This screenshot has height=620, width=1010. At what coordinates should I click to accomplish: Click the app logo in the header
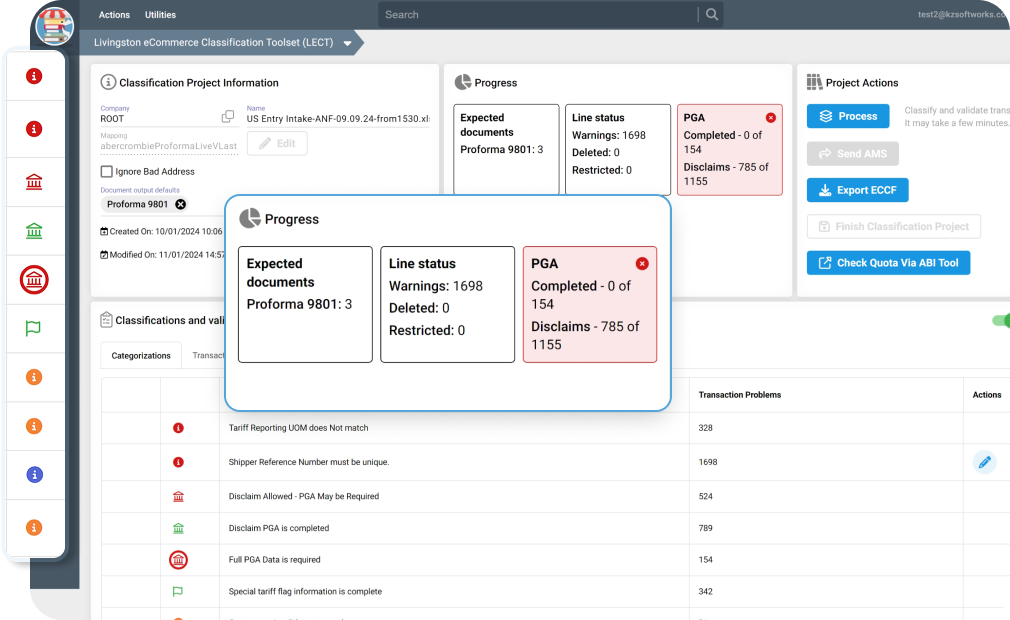[55, 26]
